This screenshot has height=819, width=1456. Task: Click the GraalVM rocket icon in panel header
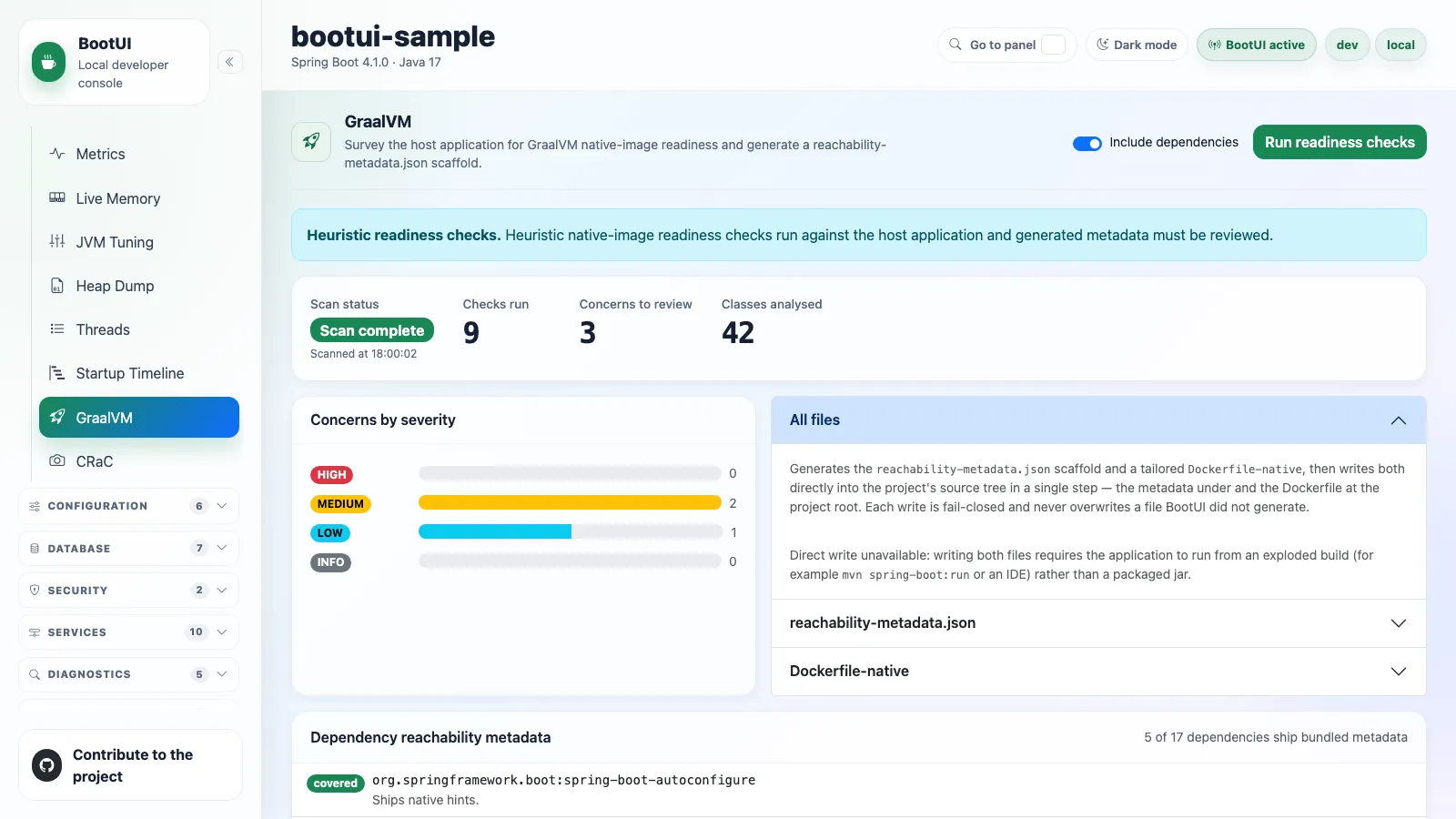[x=311, y=142]
